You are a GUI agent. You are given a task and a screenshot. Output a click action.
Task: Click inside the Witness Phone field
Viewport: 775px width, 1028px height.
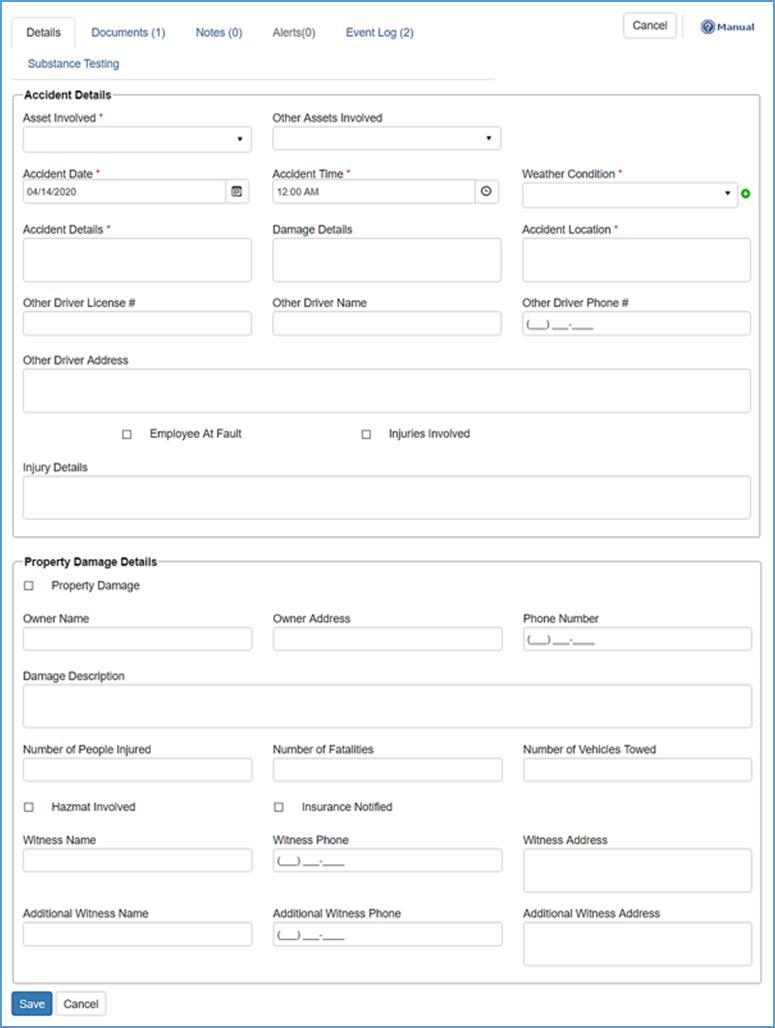(386, 861)
